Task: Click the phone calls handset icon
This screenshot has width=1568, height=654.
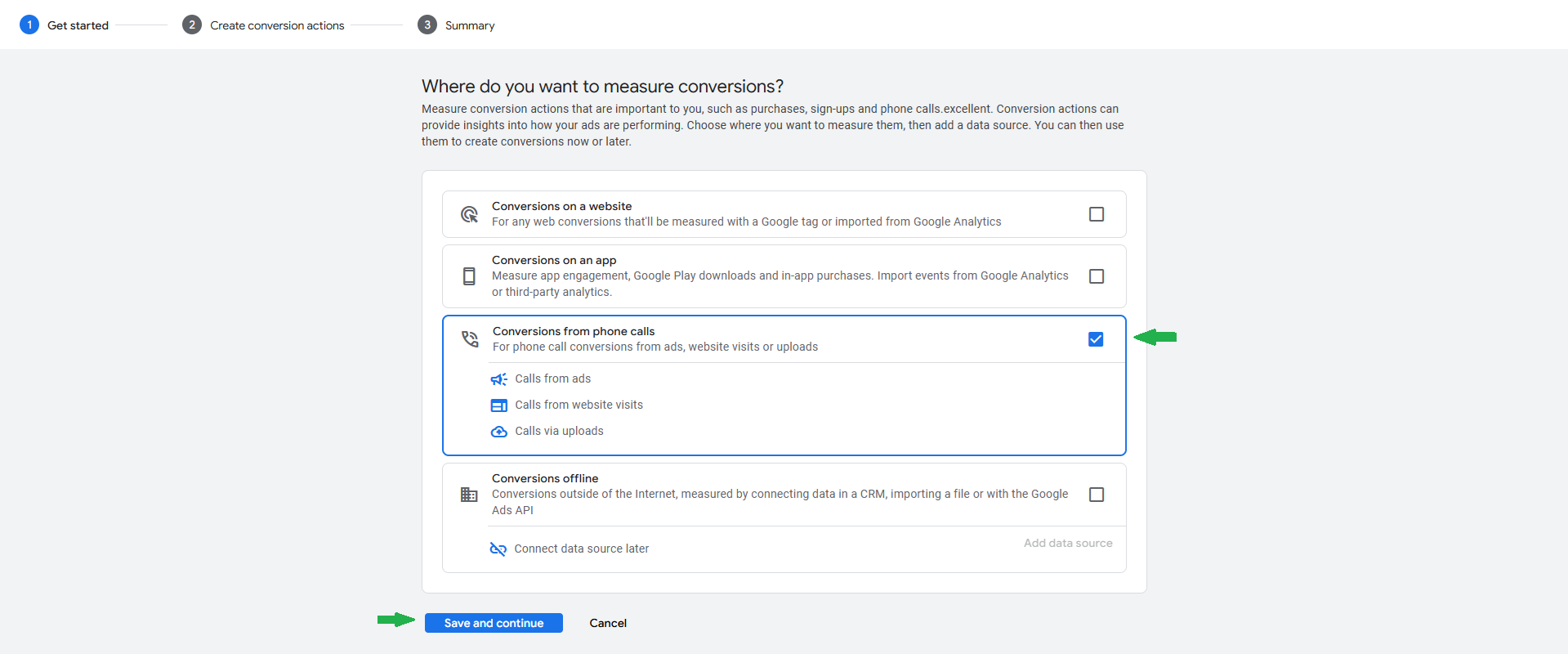Action: (x=470, y=338)
